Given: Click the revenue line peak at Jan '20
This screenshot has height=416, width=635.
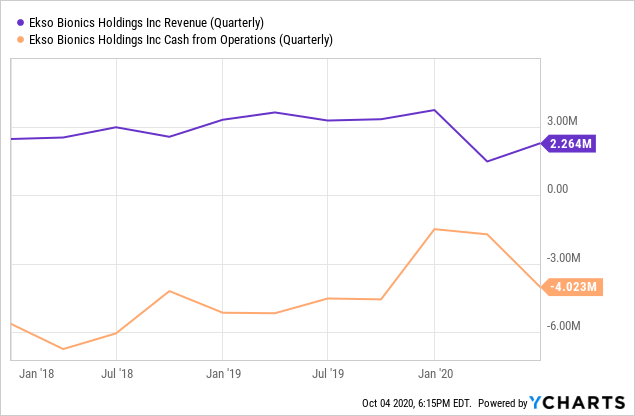Looking at the screenshot, I should 435,110.
